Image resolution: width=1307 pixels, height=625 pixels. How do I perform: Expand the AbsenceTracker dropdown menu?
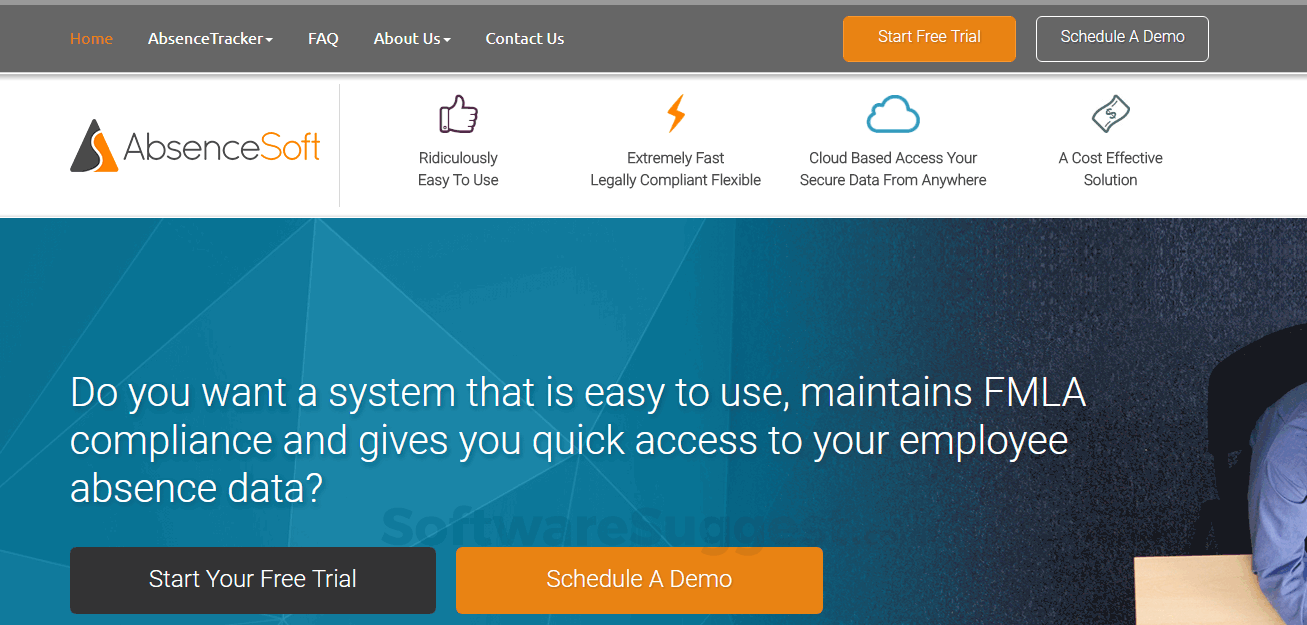pyautogui.click(x=209, y=38)
